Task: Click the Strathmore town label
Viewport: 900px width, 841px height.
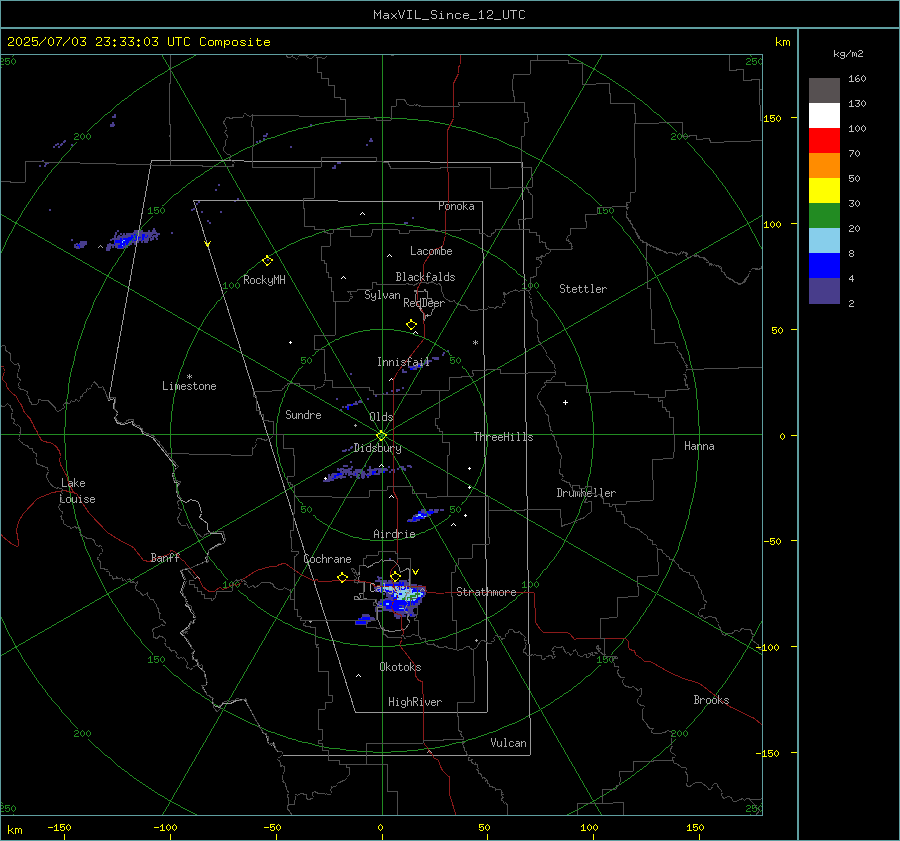Action: (x=486, y=592)
